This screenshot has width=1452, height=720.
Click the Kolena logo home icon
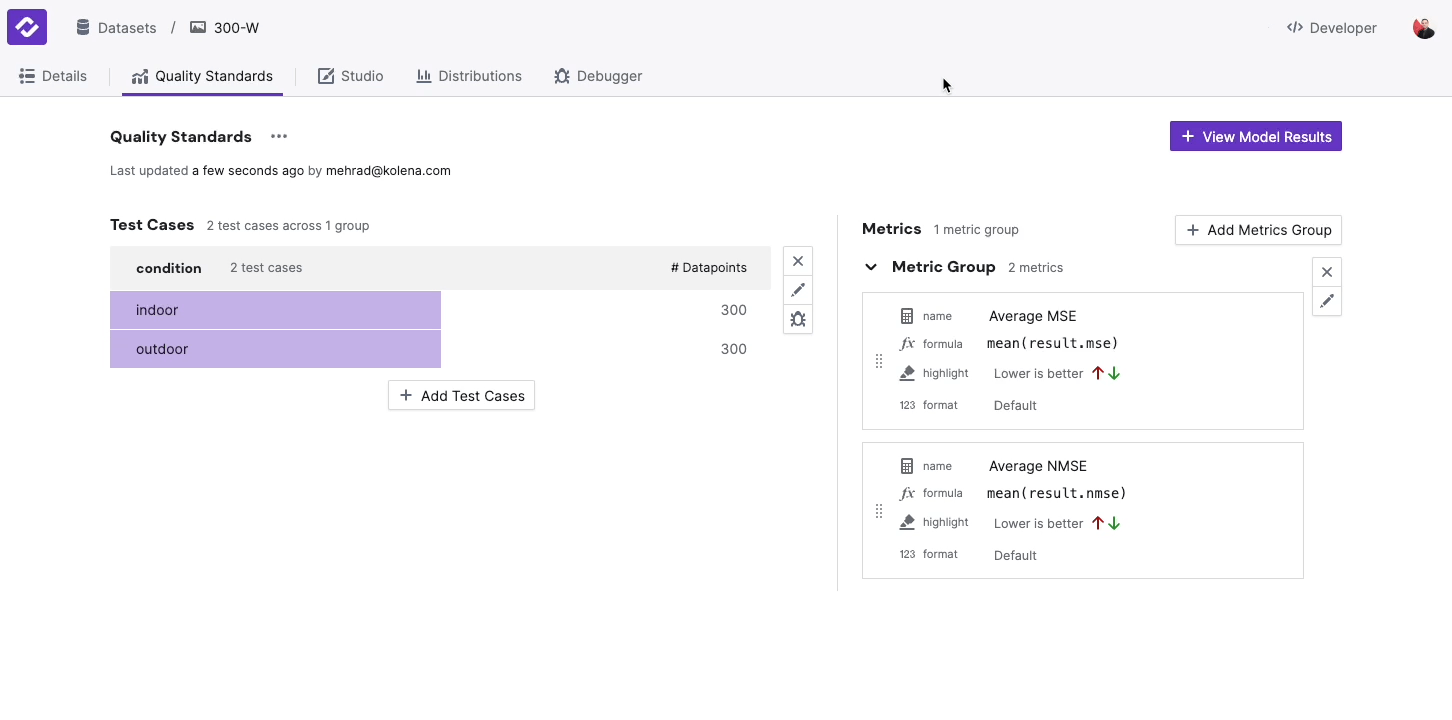pos(27,27)
